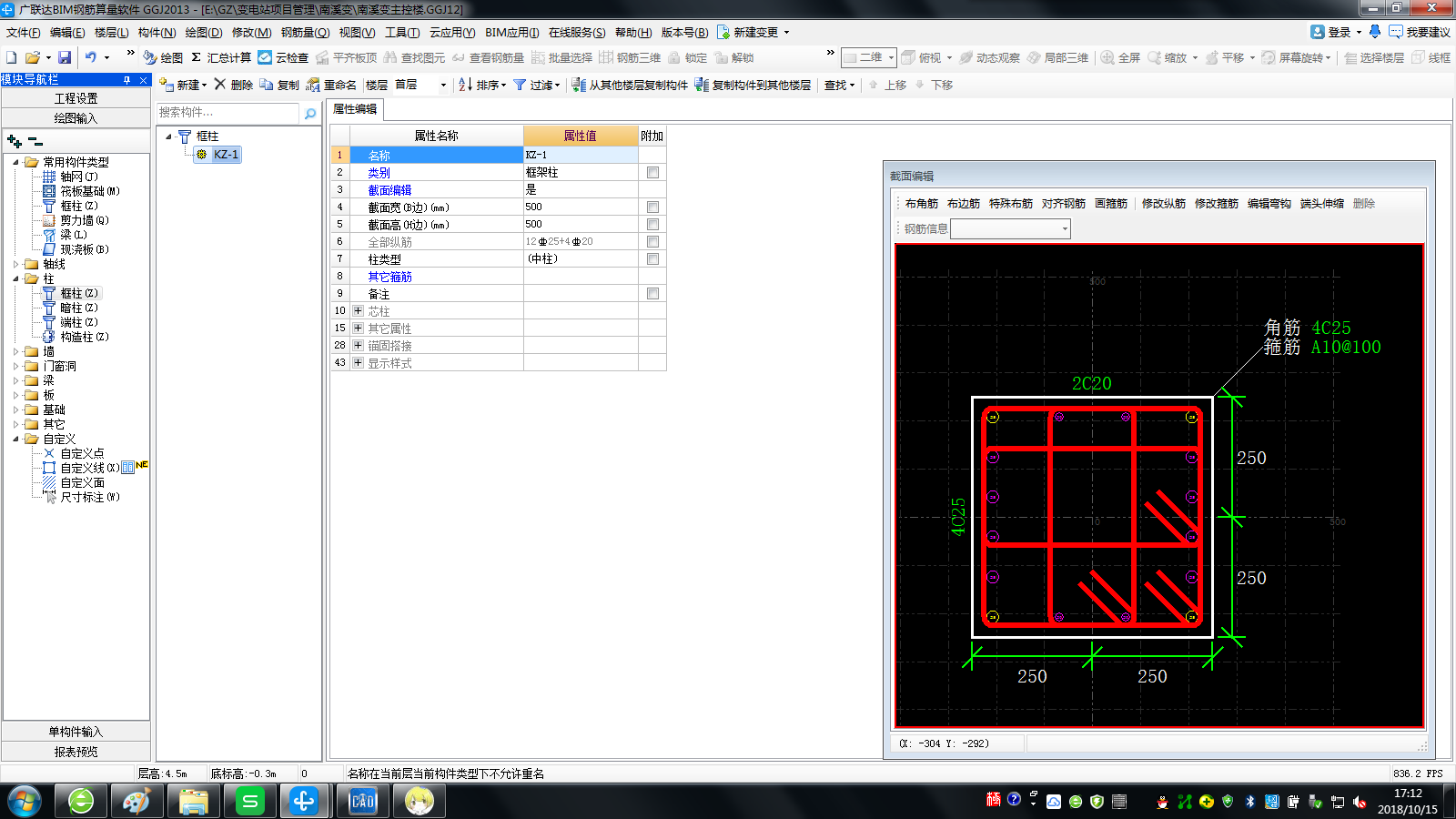Toggle 截面宽(B边) attach checkbox

652,207
